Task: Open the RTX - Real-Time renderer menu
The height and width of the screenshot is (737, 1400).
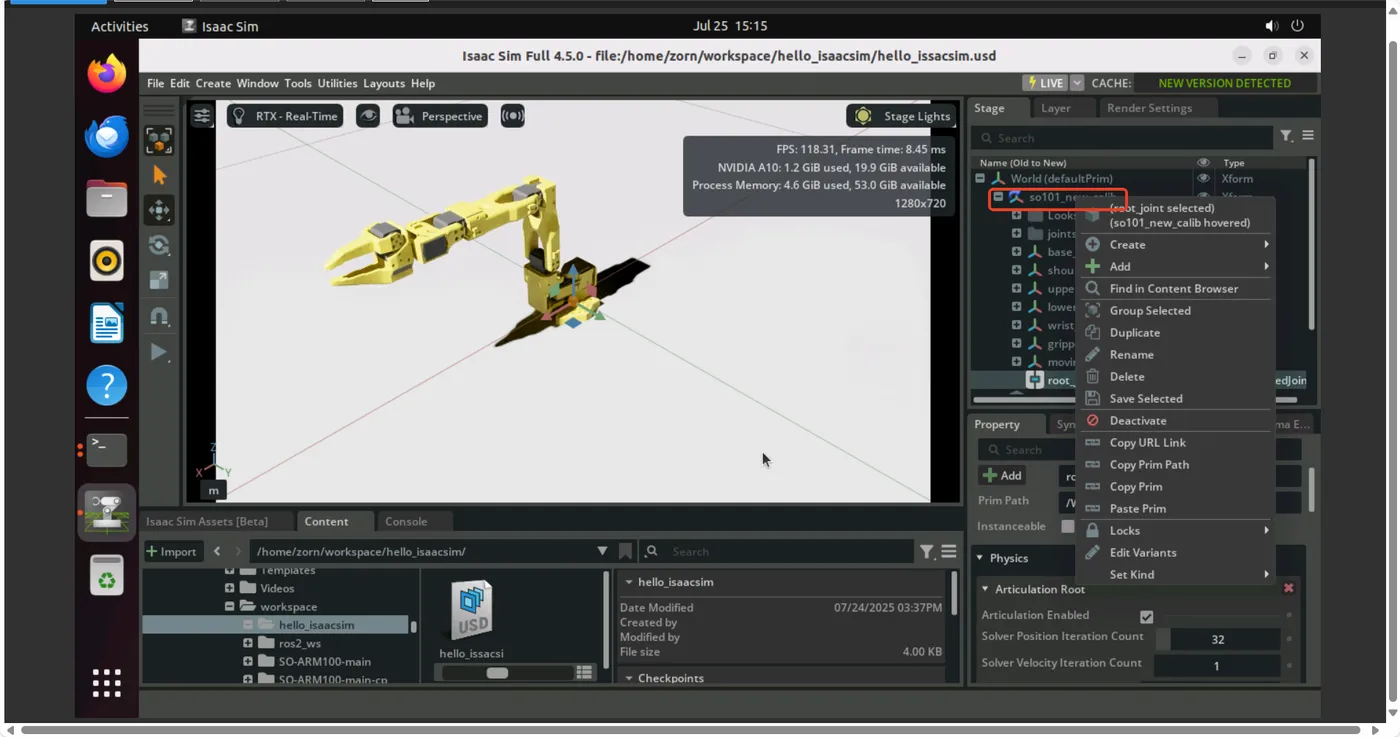Action: (x=285, y=116)
